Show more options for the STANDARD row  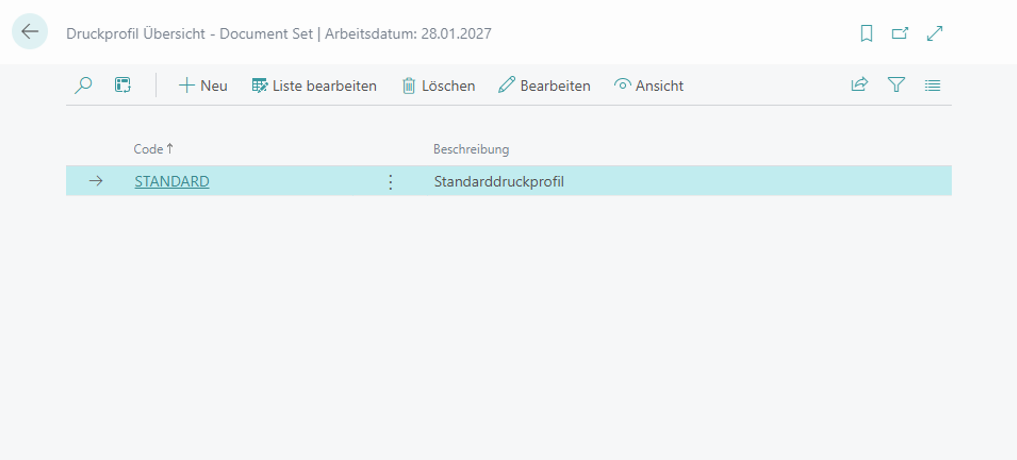pos(390,181)
